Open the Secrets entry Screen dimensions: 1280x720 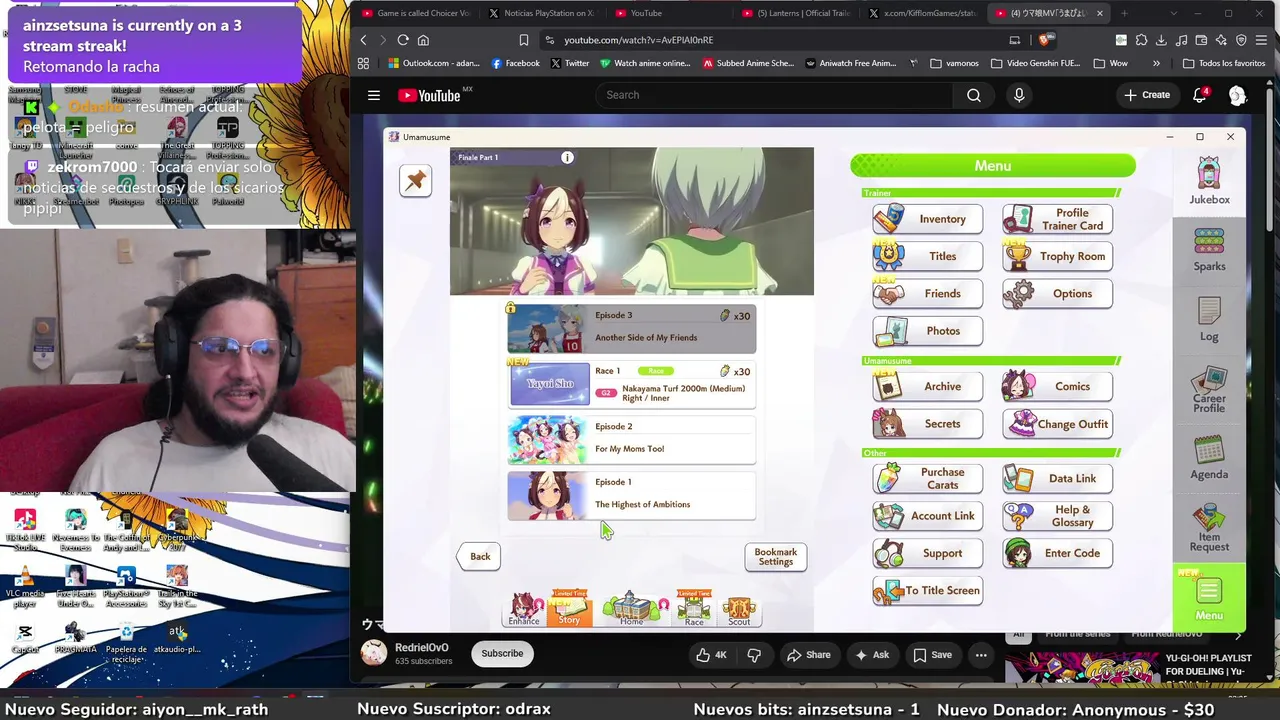click(927, 424)
